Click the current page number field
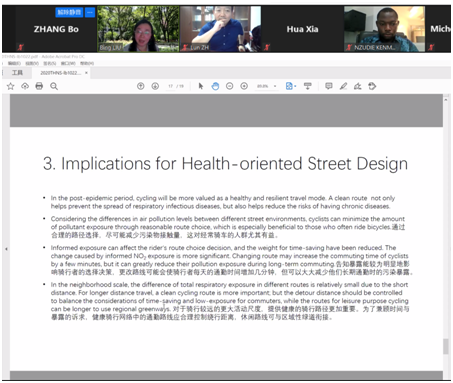This screenshot has width=453, height=383. coord(171,86)
